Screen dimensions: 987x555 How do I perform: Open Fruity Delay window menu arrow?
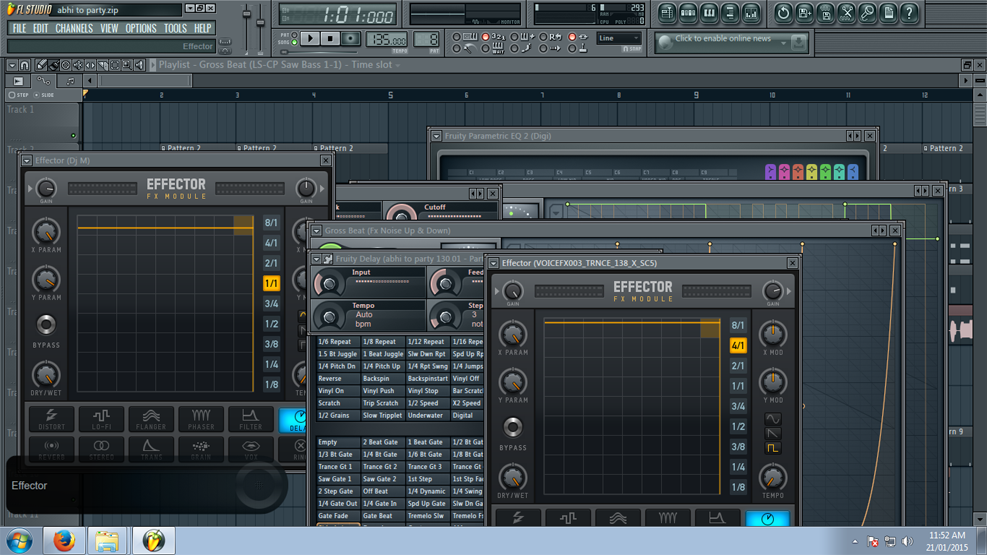click(x=317, y=259)
